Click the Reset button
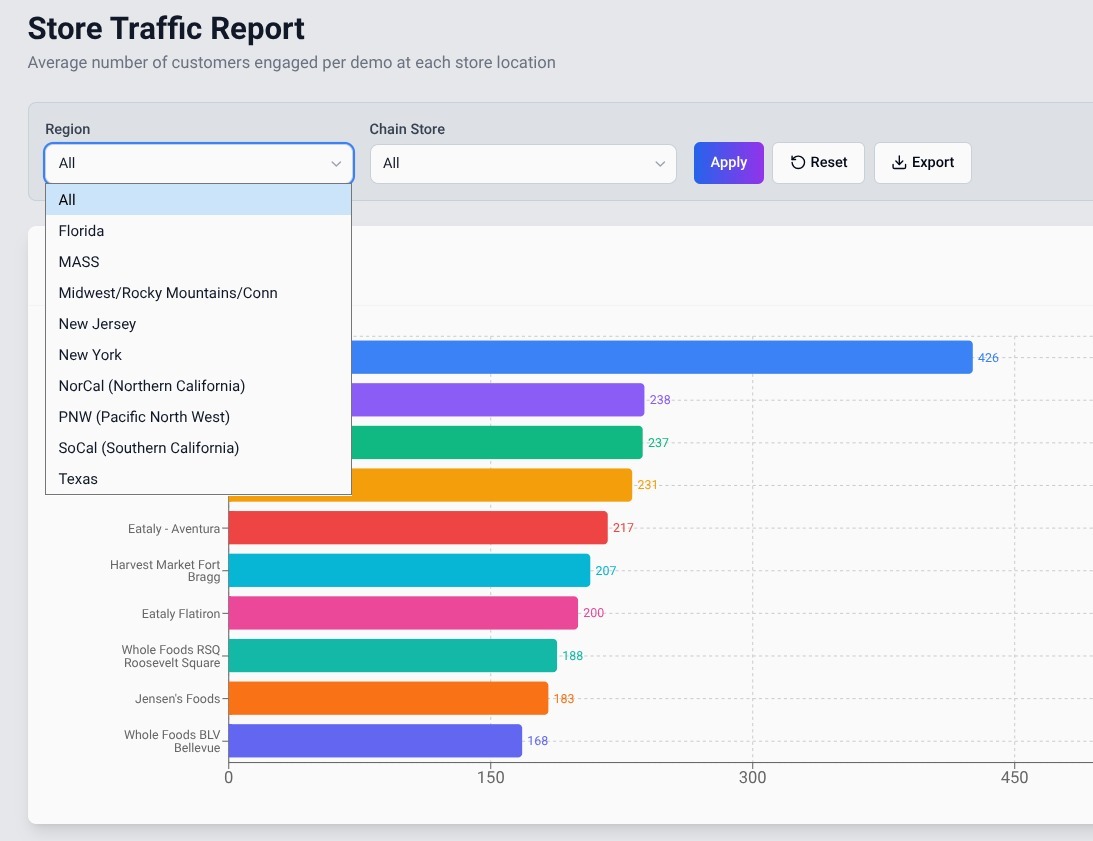Viewport: 1093px width, 841px height. pos(818,163)
